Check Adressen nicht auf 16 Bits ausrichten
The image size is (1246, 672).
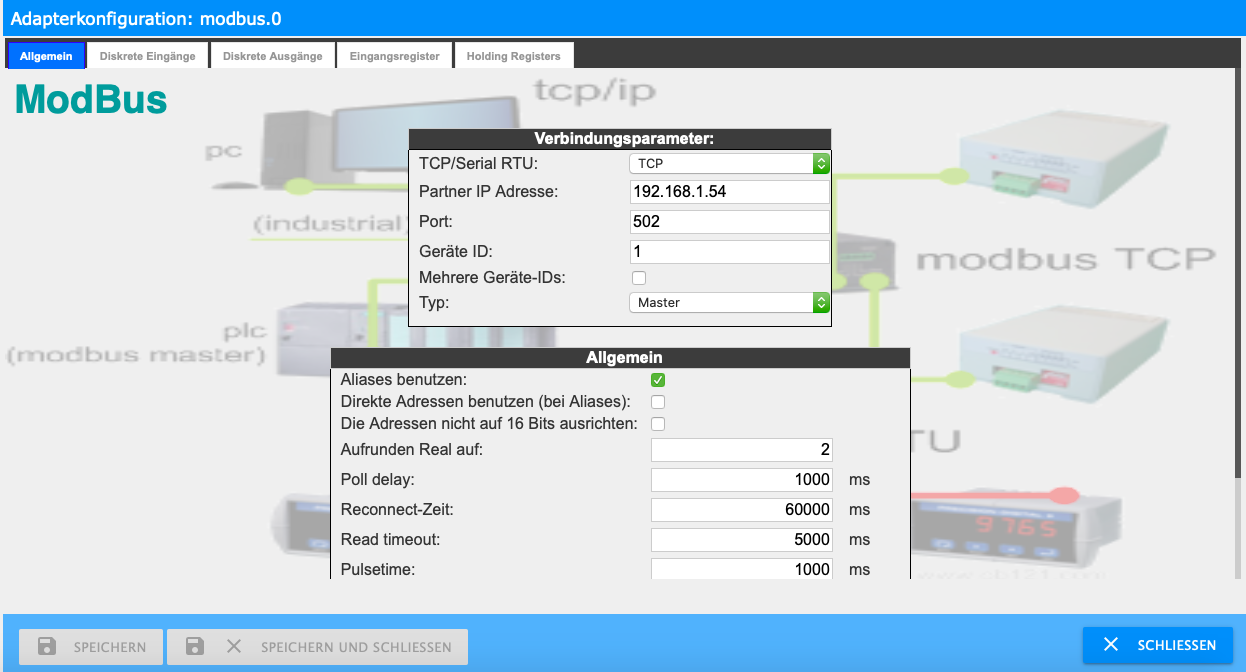pos(658,424)
